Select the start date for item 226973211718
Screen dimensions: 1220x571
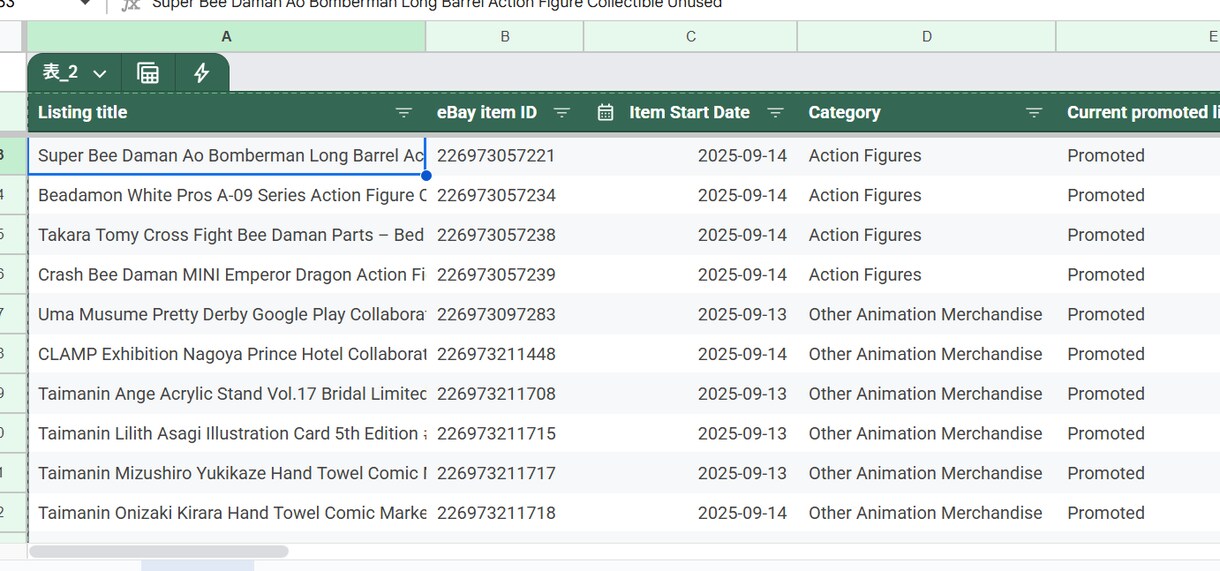[x=691, y=513]
